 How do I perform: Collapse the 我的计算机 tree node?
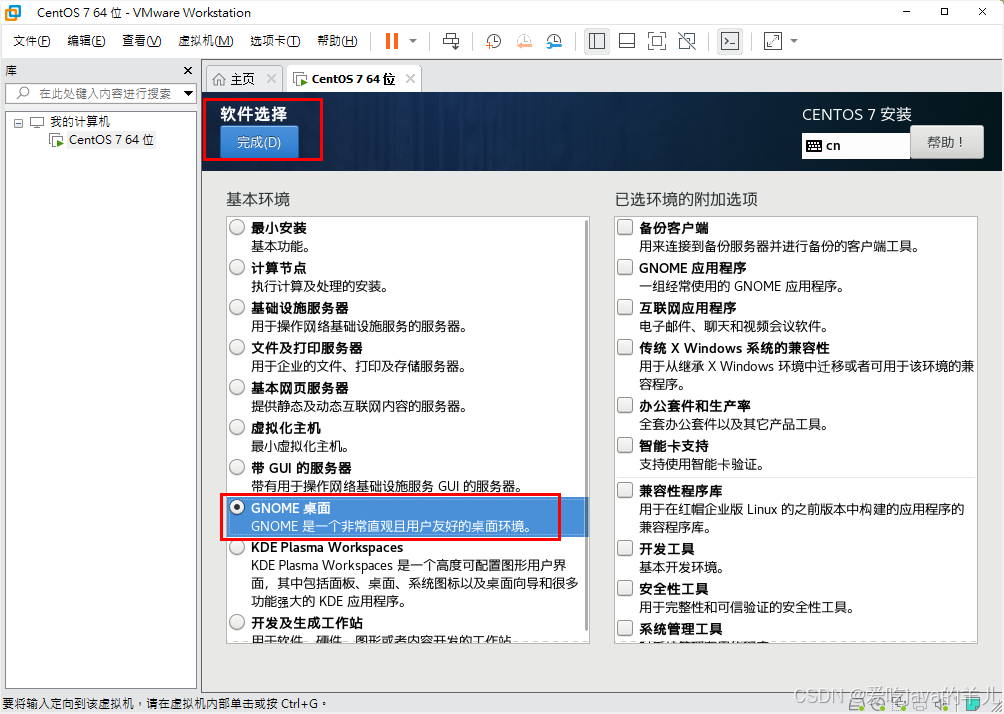(x=19, y=122)
